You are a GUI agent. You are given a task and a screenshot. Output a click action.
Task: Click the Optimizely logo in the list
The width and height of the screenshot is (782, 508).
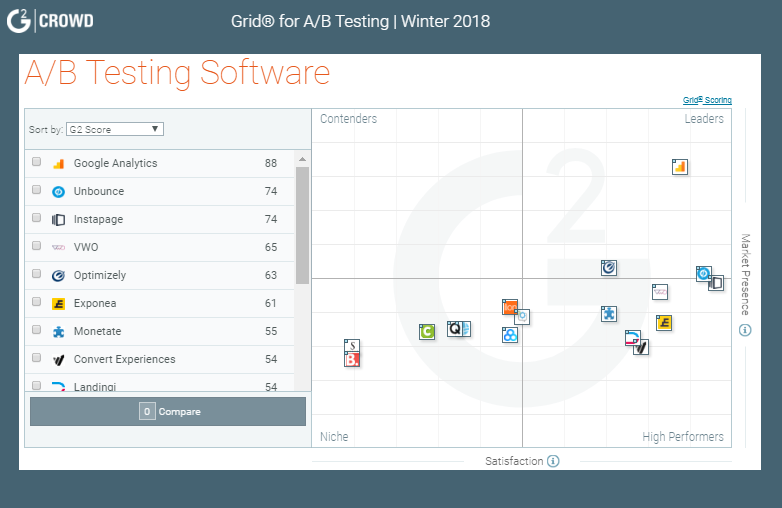point(58,275)
